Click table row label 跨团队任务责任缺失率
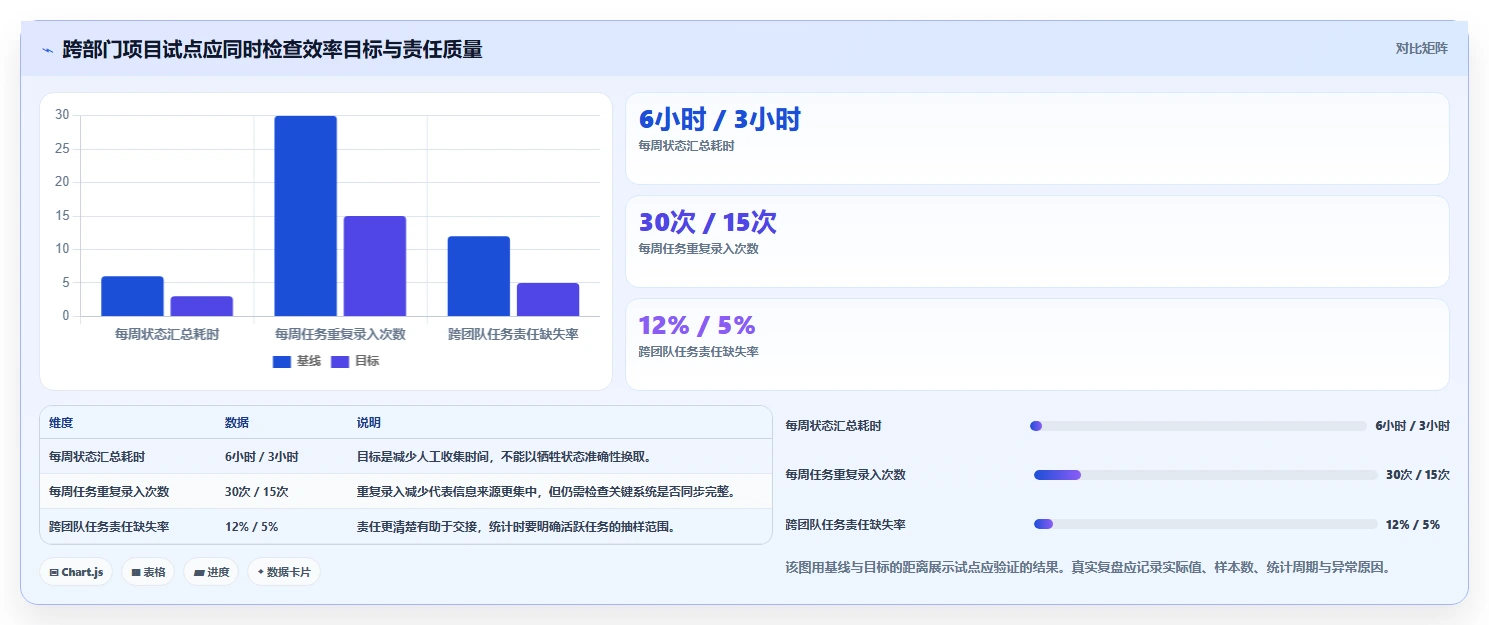The image size is (1489, 625). point(109,526)
